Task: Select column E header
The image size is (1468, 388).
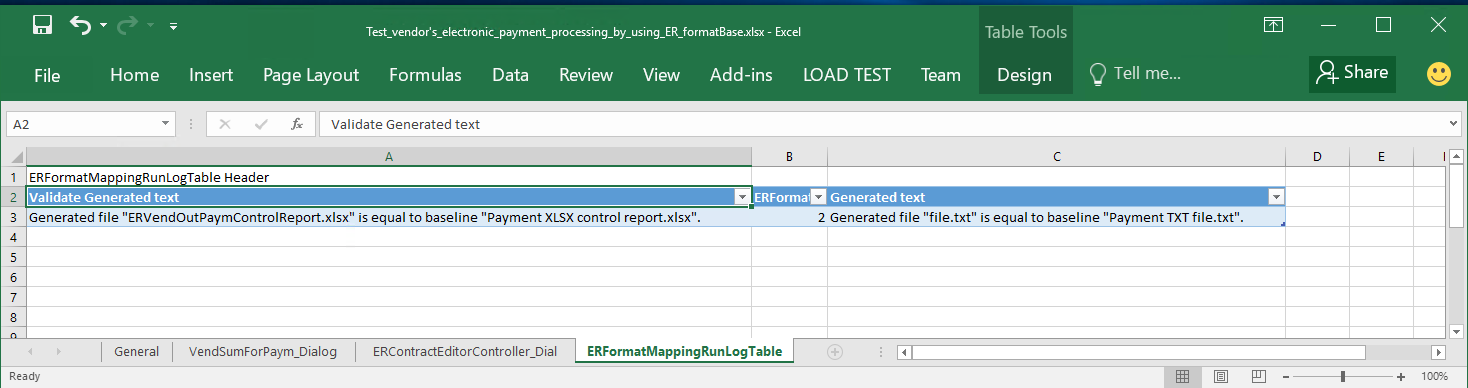Action: click(1381, 157)
